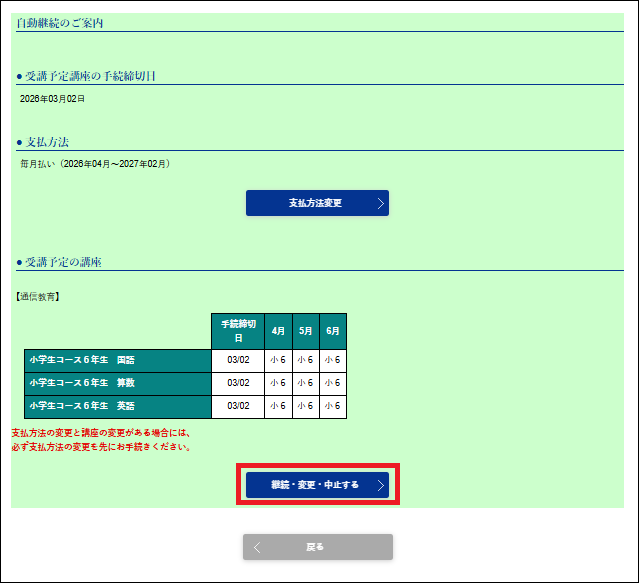Go back using the 戻る label
This screenshot has width=639, height=583.
[315, 547]
